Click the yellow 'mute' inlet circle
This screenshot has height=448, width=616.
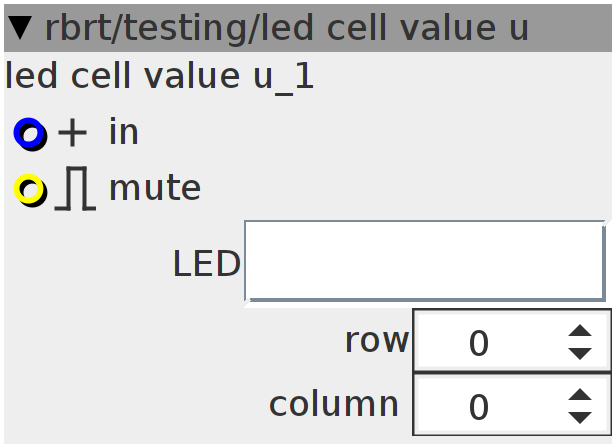[x=30, y=188]
